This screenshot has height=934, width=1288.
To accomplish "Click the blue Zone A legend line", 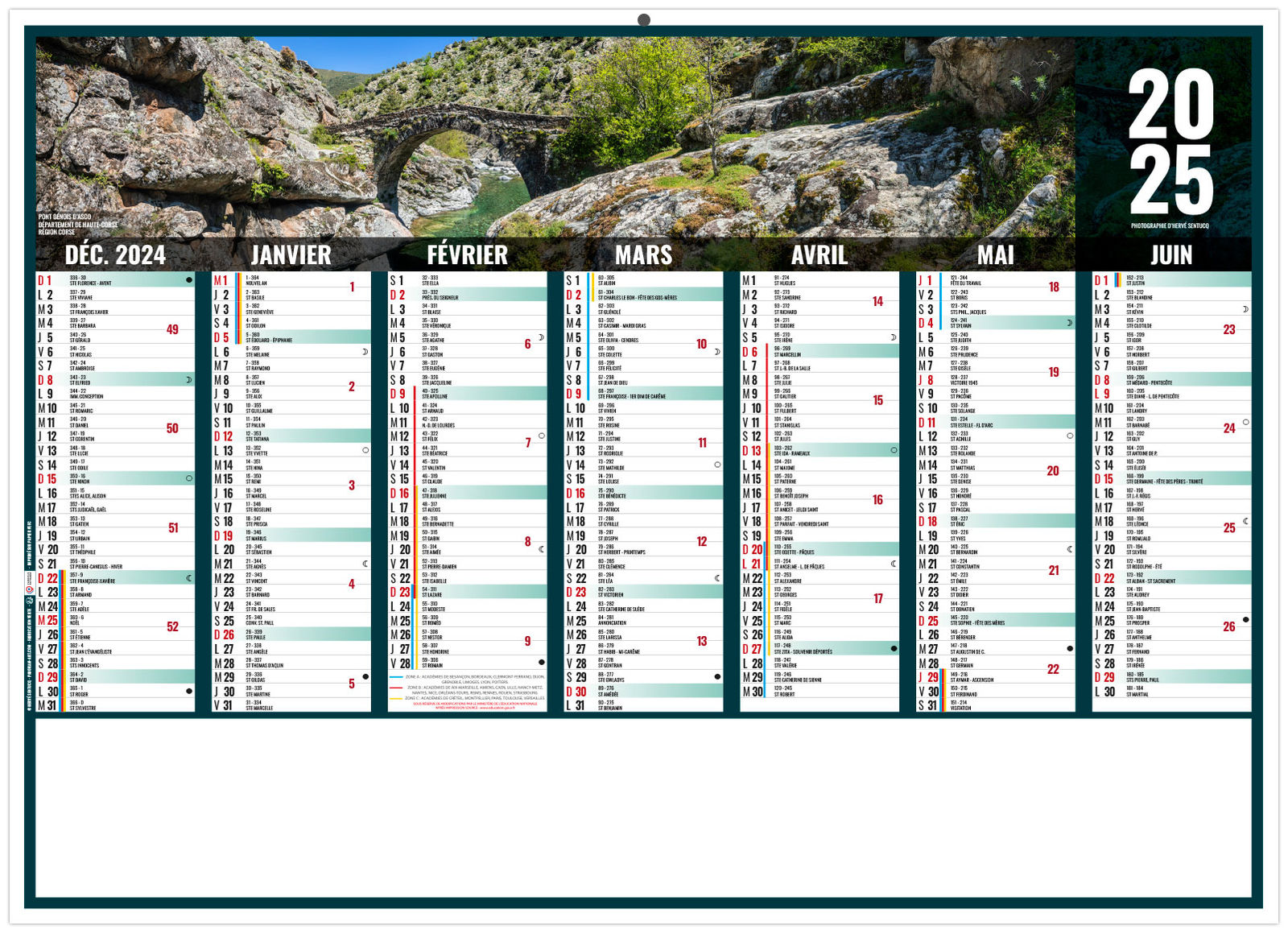I will 396,677.
